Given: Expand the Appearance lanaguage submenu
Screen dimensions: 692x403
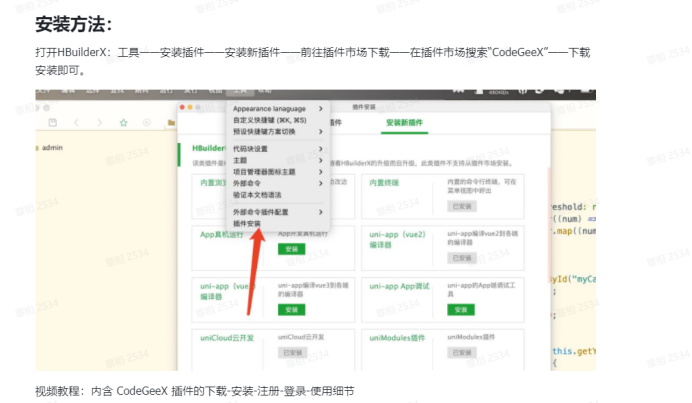Looking at the screenshot, I should point(278,109).
